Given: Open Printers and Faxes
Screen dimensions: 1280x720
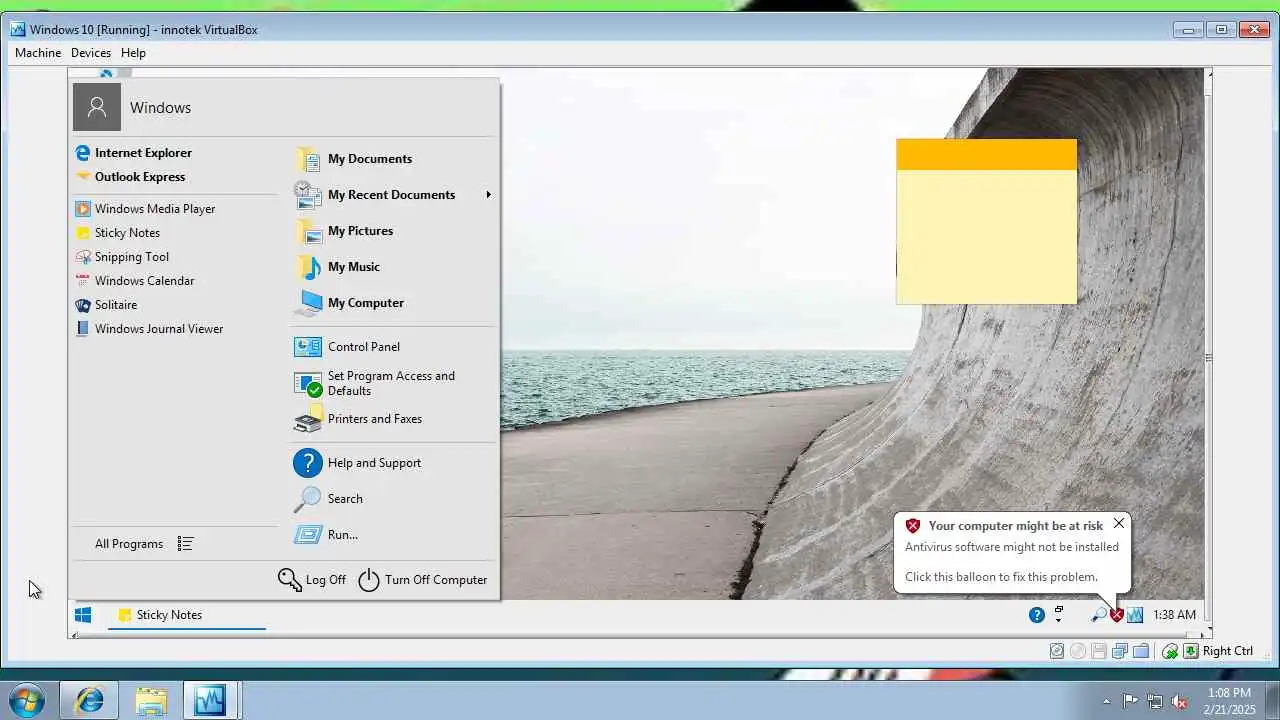Looking at the screenshot, I should click(x=358, y=419).
